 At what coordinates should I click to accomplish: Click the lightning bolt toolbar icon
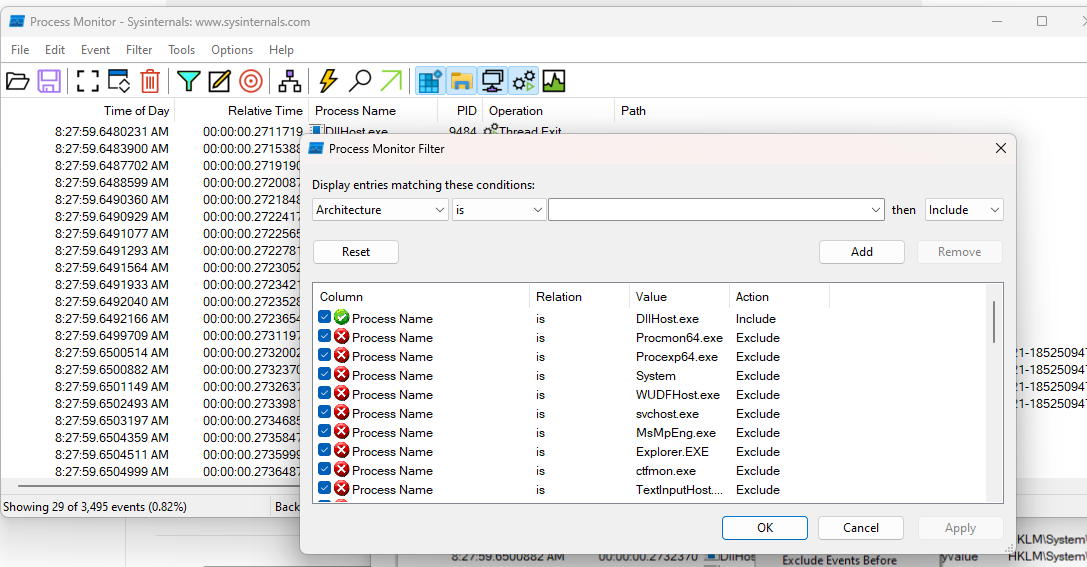pos(328,81)
